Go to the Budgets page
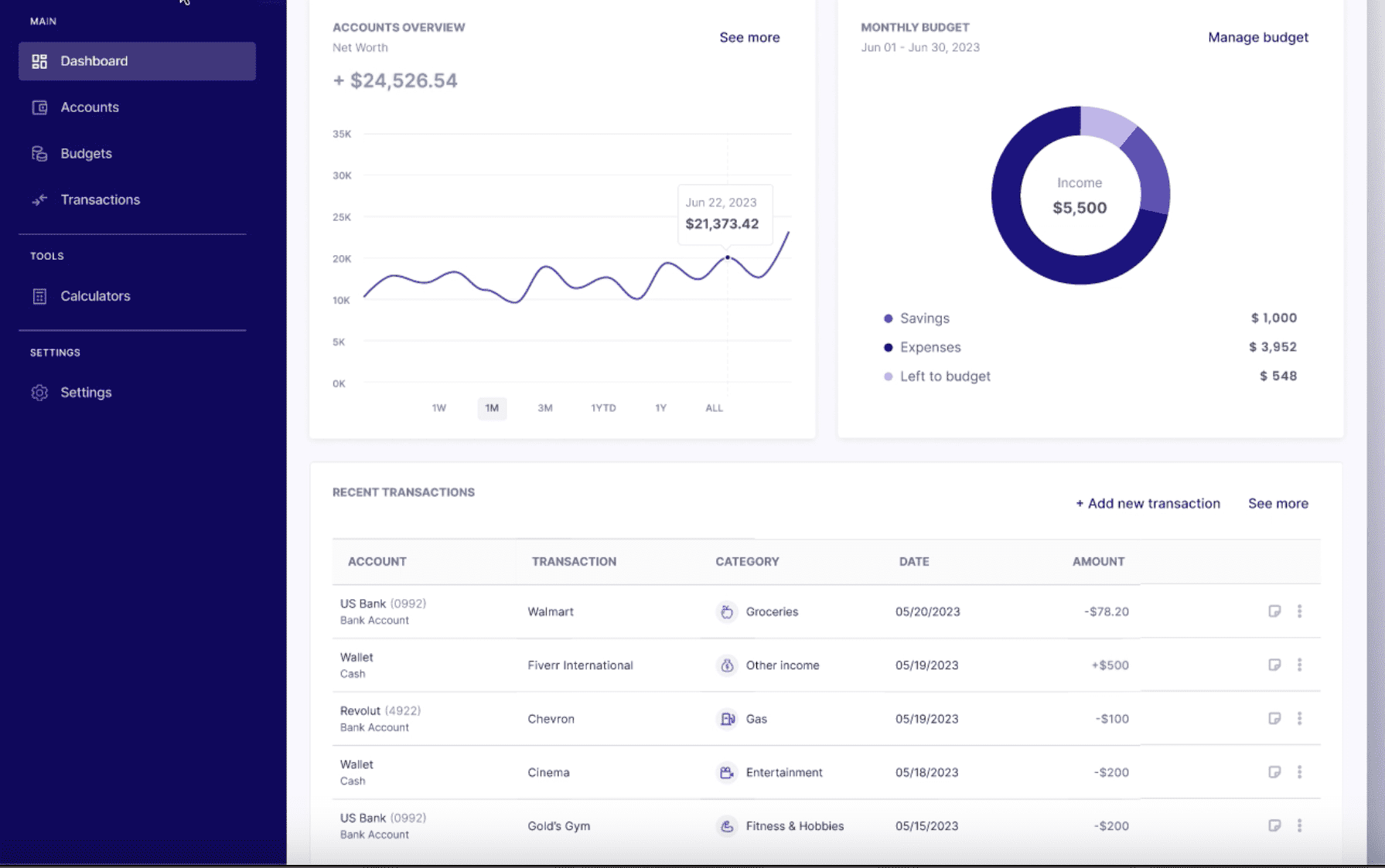 click(x=86, y=154)
